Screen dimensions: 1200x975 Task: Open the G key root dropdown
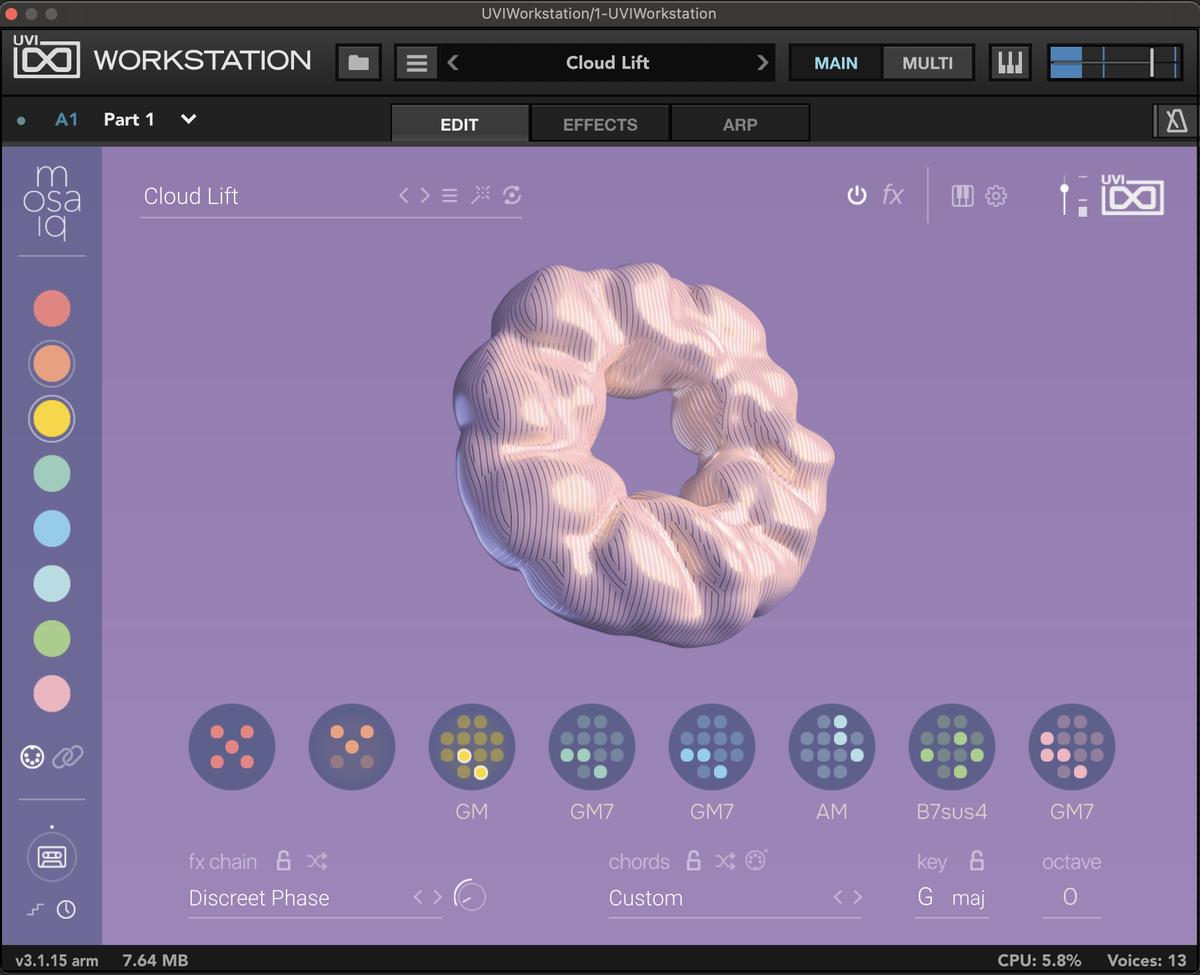pyautogui.click(x=926, y=898)
